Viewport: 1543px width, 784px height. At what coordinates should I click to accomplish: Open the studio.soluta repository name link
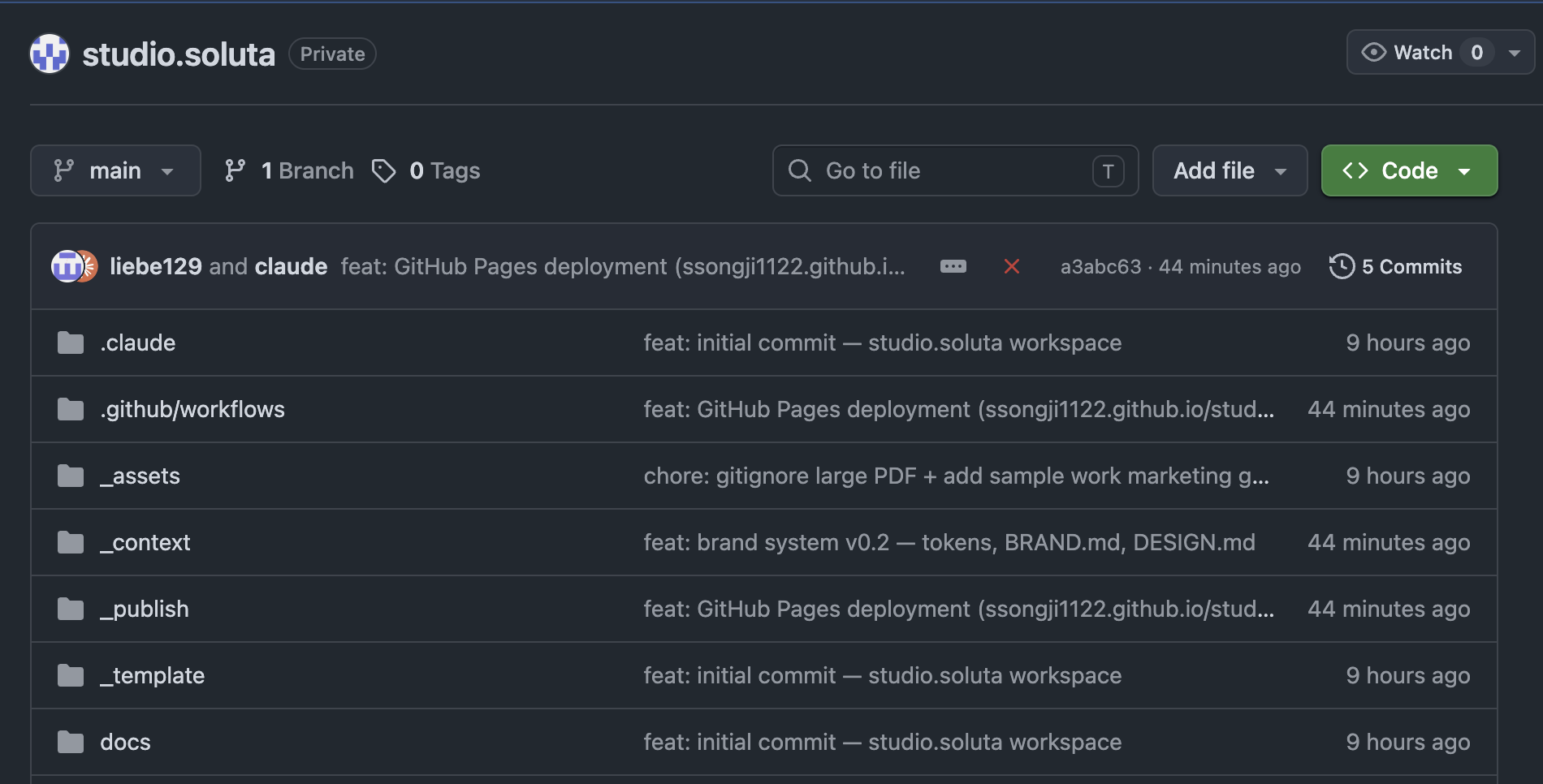pyautogui.click(x=179, y=54)
